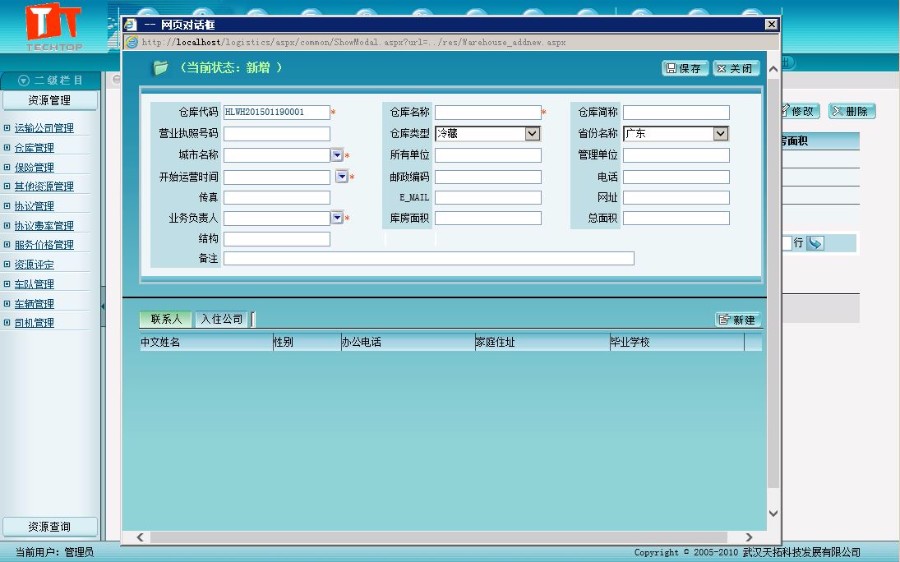Focus the 仓库代码 input field
The image size is (900, 562).
277,112
